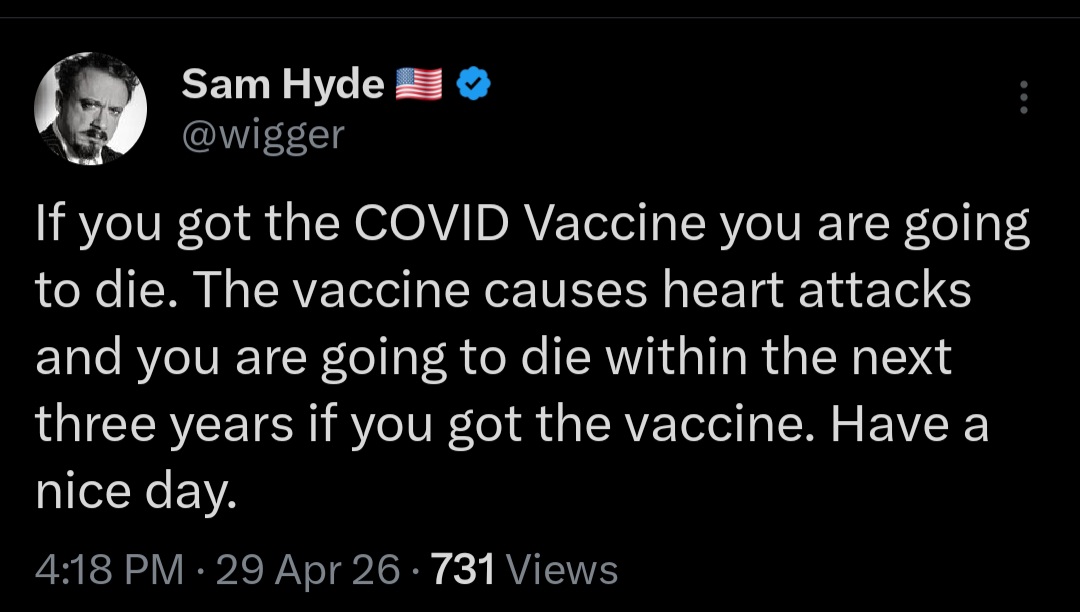Screen dimensions: 1080x612
Task: Click the 4:18 PM timestamp
Action: point(110,570)
